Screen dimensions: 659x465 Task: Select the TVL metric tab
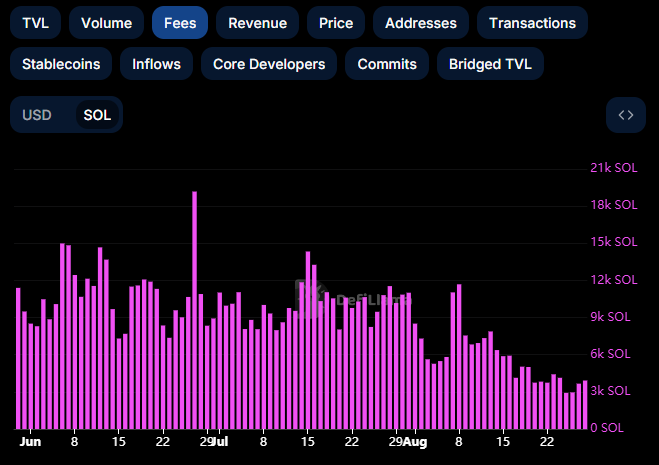[35, 22]
